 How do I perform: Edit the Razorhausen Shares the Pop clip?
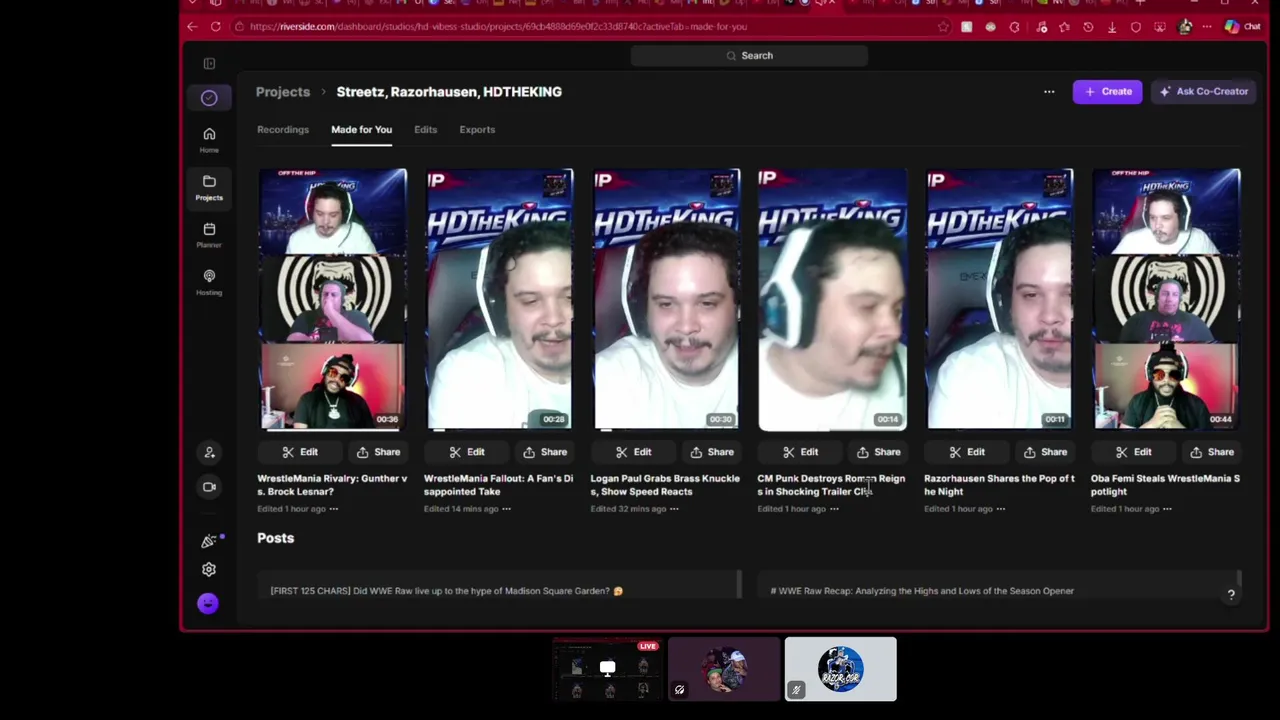967,452
